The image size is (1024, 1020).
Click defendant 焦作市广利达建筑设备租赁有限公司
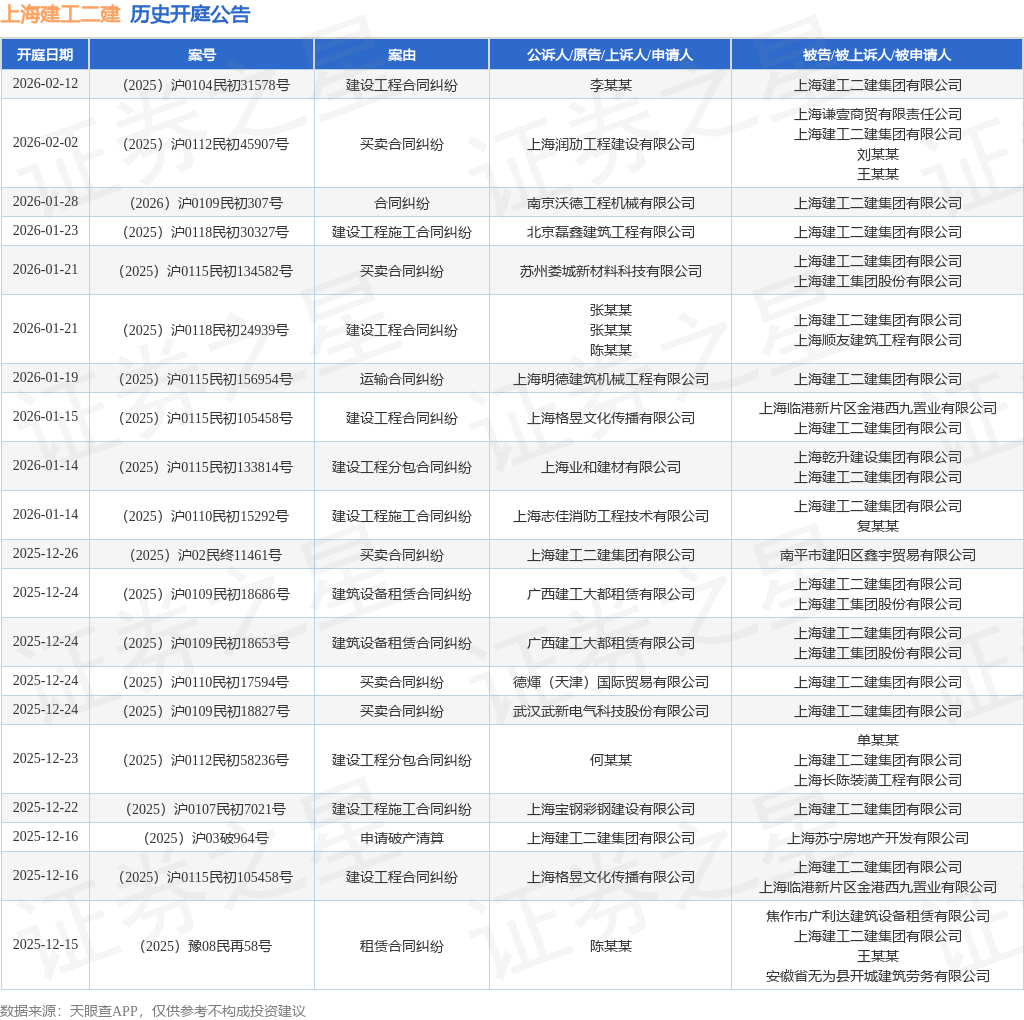coord(878,916)
